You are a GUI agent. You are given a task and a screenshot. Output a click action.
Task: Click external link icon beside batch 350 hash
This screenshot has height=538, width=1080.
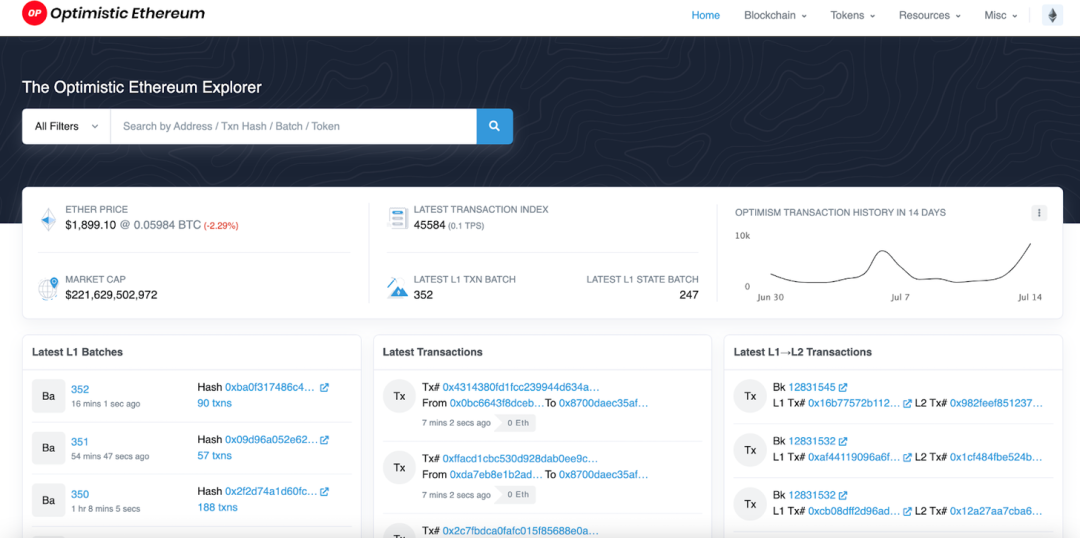(324, 492)
